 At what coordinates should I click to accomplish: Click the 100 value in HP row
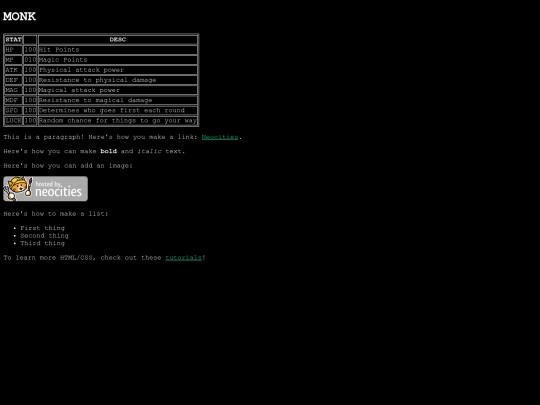click(30, 50)
